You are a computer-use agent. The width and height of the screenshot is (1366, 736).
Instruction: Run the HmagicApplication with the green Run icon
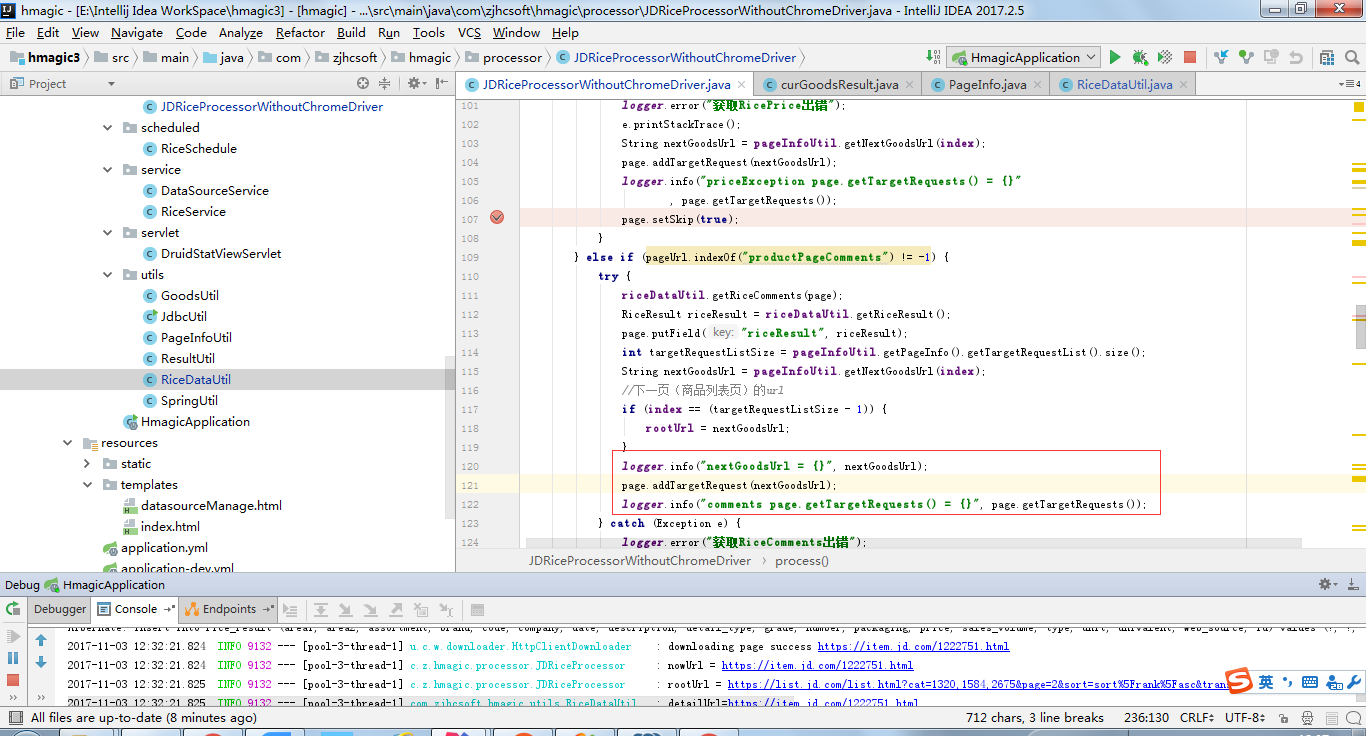tap(1115, 57)
